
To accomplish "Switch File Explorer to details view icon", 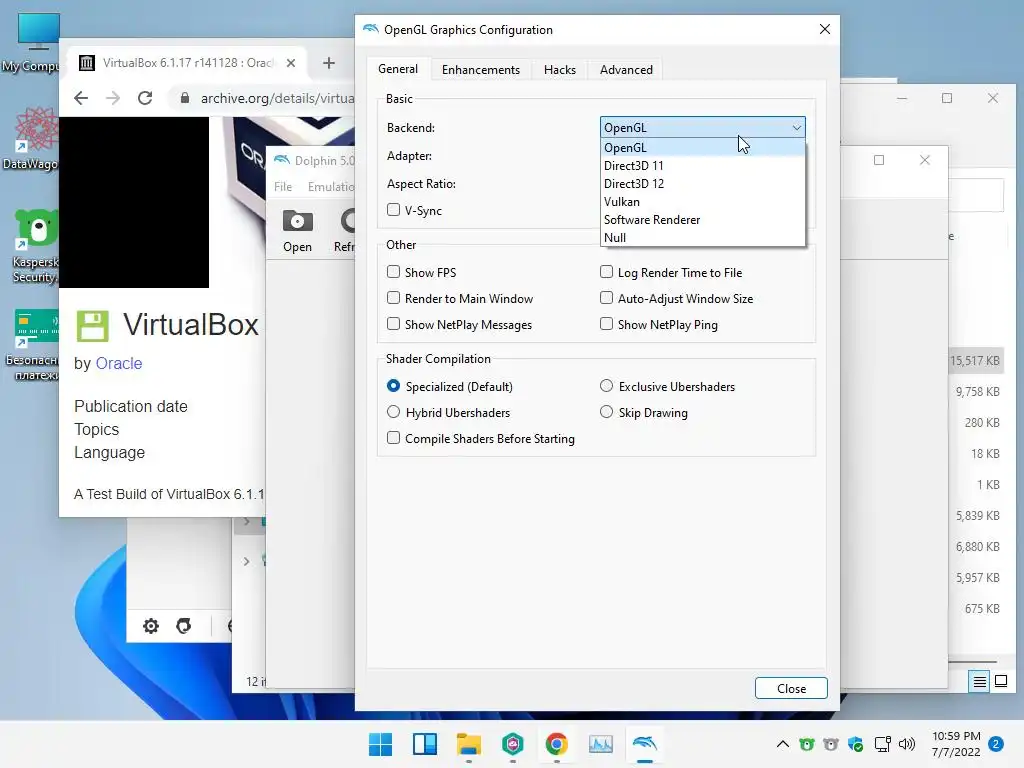I will pos(980,682).
